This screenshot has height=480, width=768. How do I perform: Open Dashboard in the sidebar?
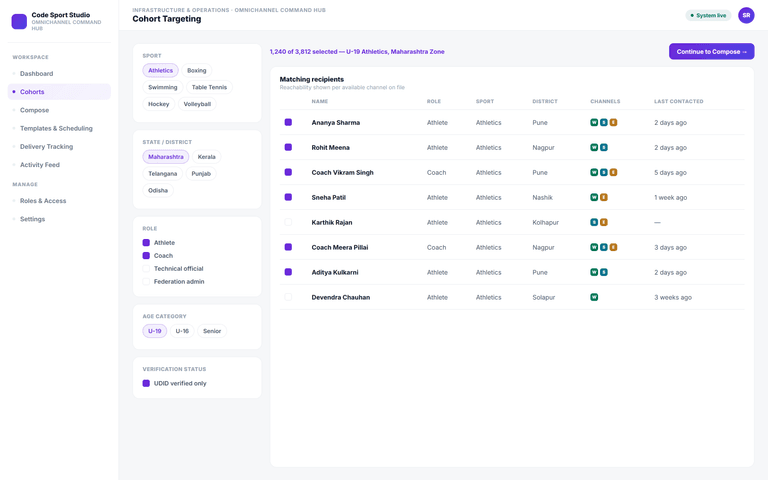(x=59, y=73)
